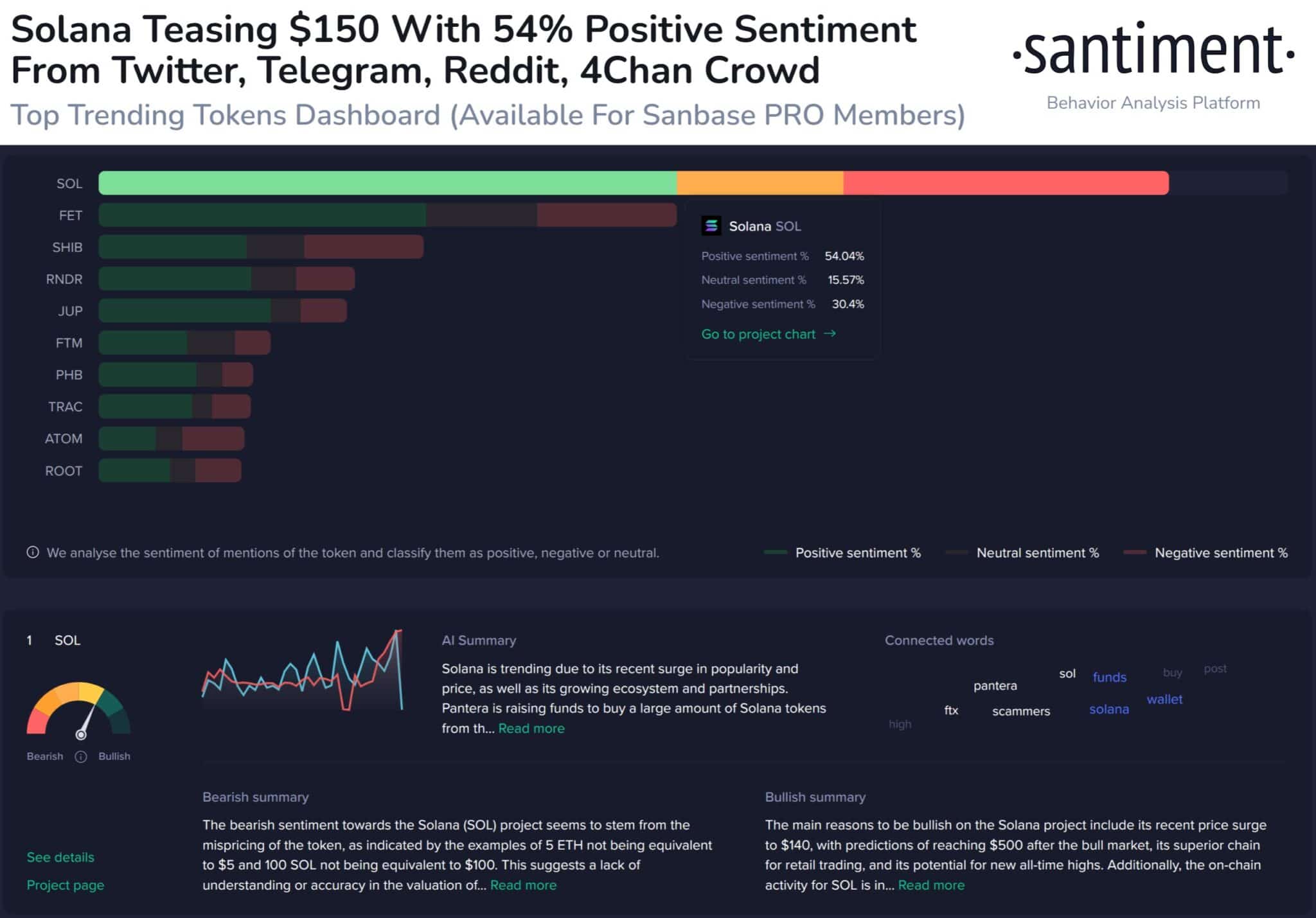This screenshot has height=918, width=1316.
Task: Expand the Bearish summary via Read more
Action: click(523, 885)
